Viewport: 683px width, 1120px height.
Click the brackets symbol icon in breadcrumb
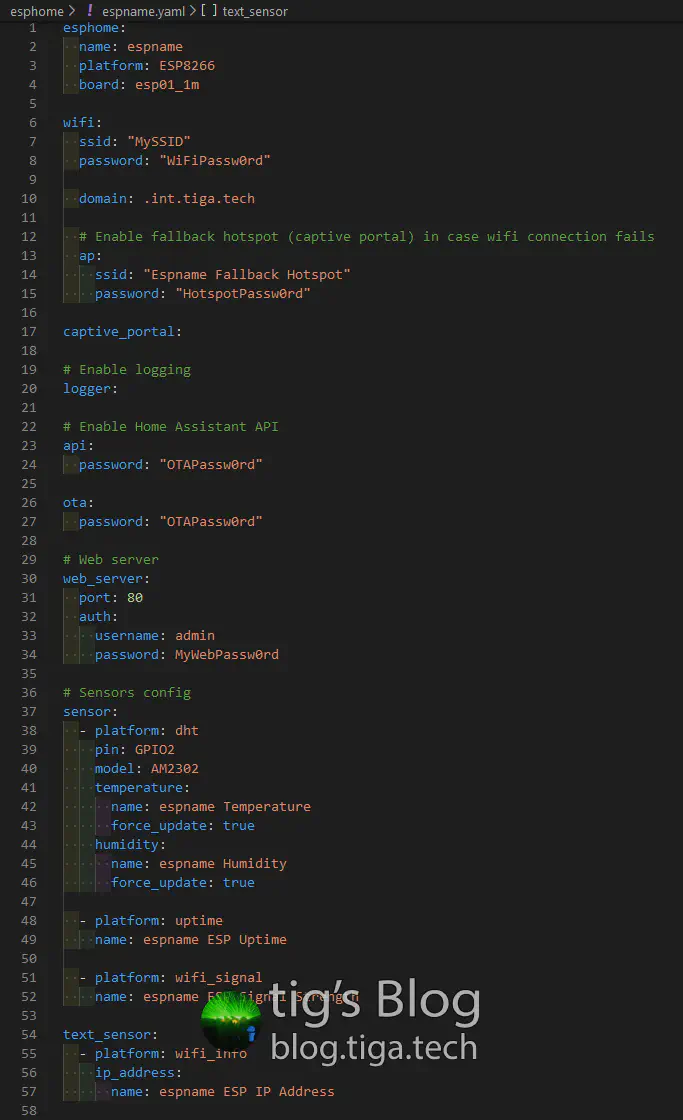(209, 11)
